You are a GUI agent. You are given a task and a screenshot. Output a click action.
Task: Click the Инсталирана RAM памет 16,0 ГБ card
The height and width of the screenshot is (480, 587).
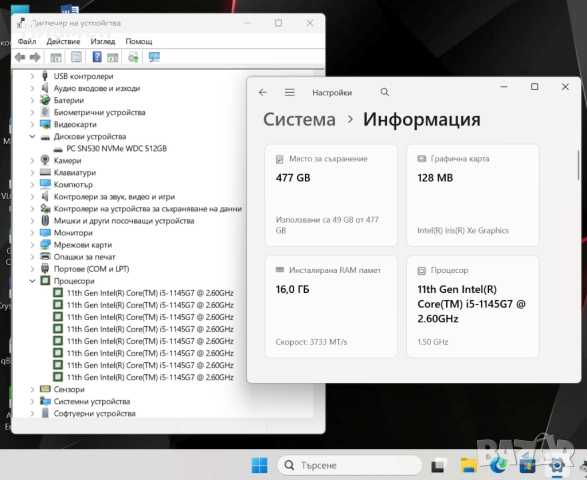331,307
